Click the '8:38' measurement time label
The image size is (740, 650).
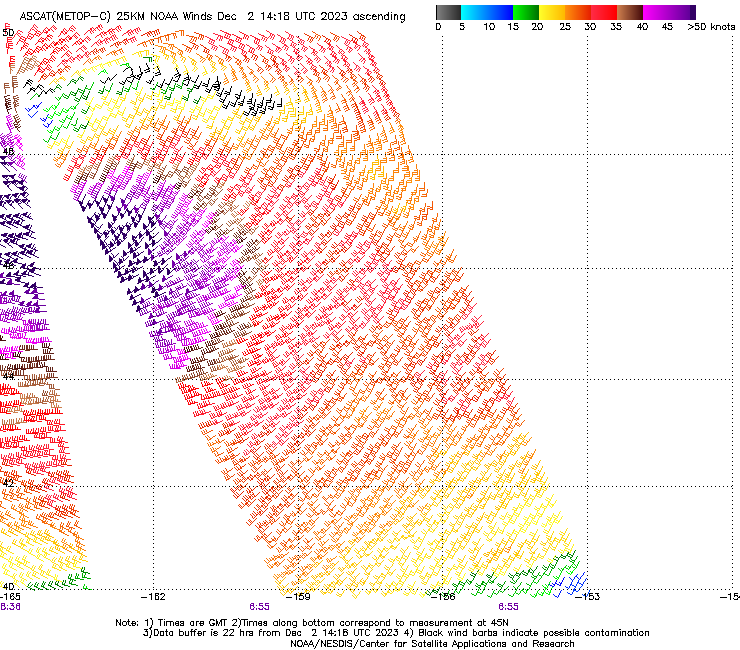pos(10,607)
